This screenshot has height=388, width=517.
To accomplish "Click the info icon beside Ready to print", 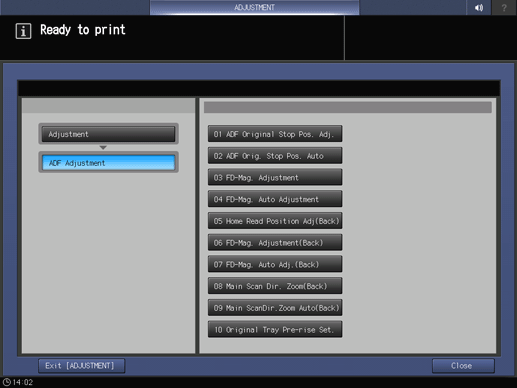I will coord(23,31).
